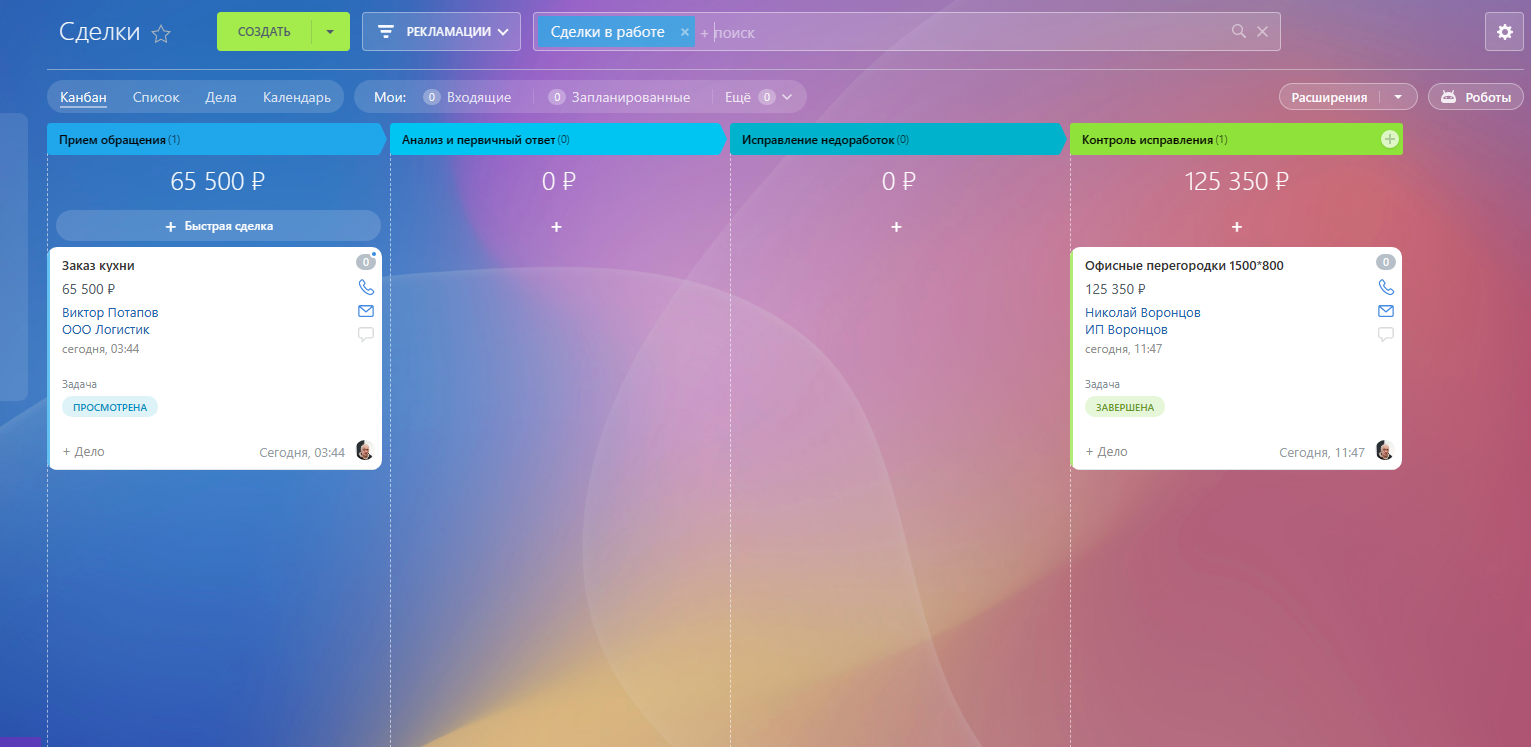Remove the 'Сделки в работе' filter chip
The width and height of the screenshot is (1531, 747).
[685, 32]
